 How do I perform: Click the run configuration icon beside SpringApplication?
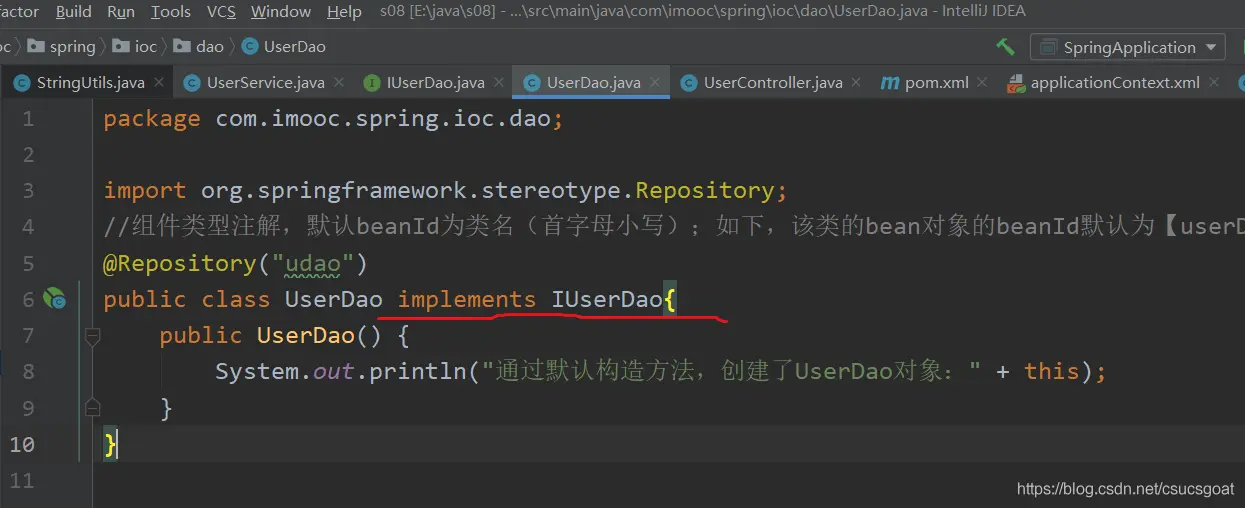(1049, 47)
